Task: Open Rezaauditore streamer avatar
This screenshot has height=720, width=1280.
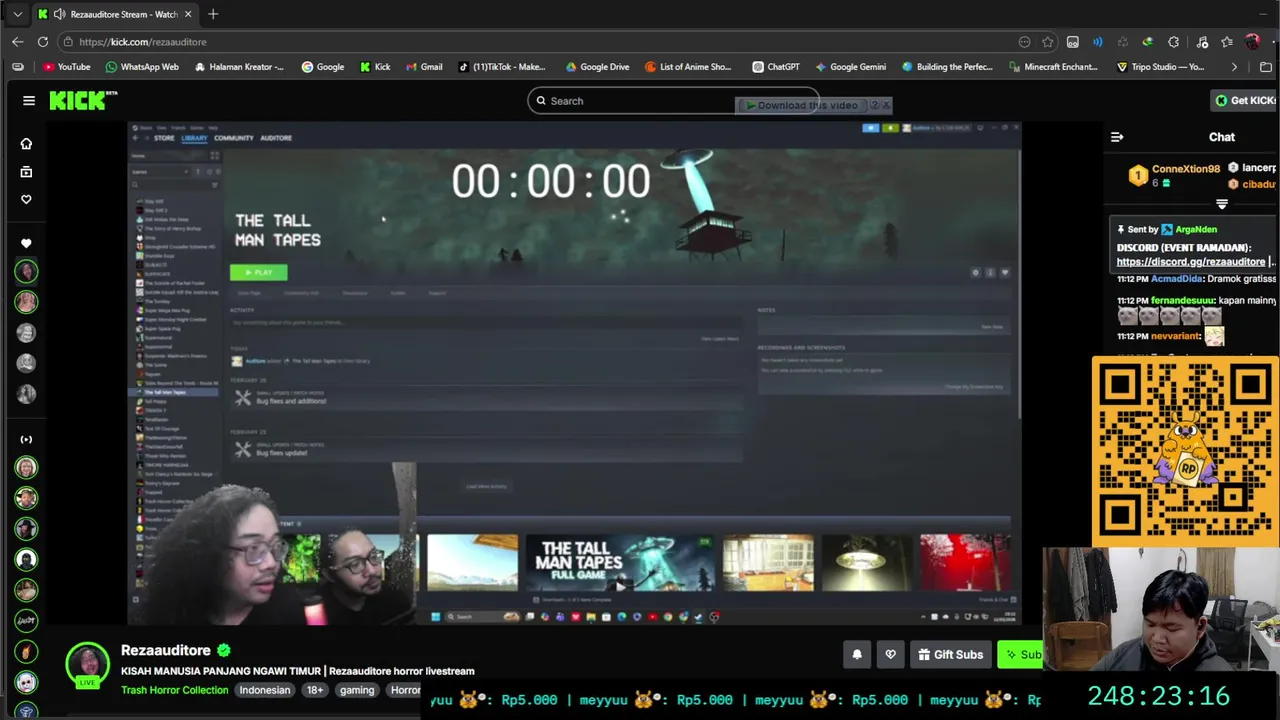Action: pos(88,664)
